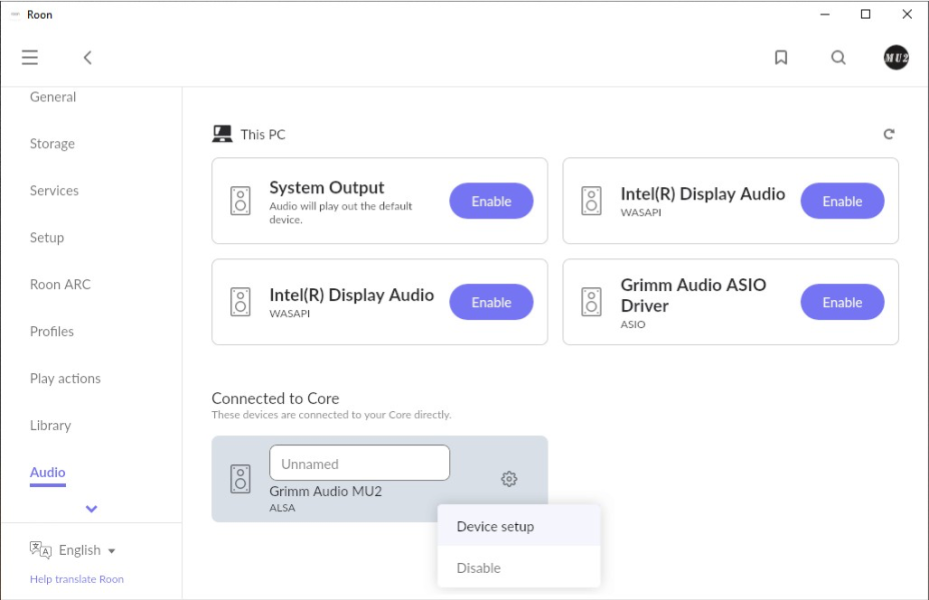Enable the Grimm Audio ASIO Driver

(842, 302)
